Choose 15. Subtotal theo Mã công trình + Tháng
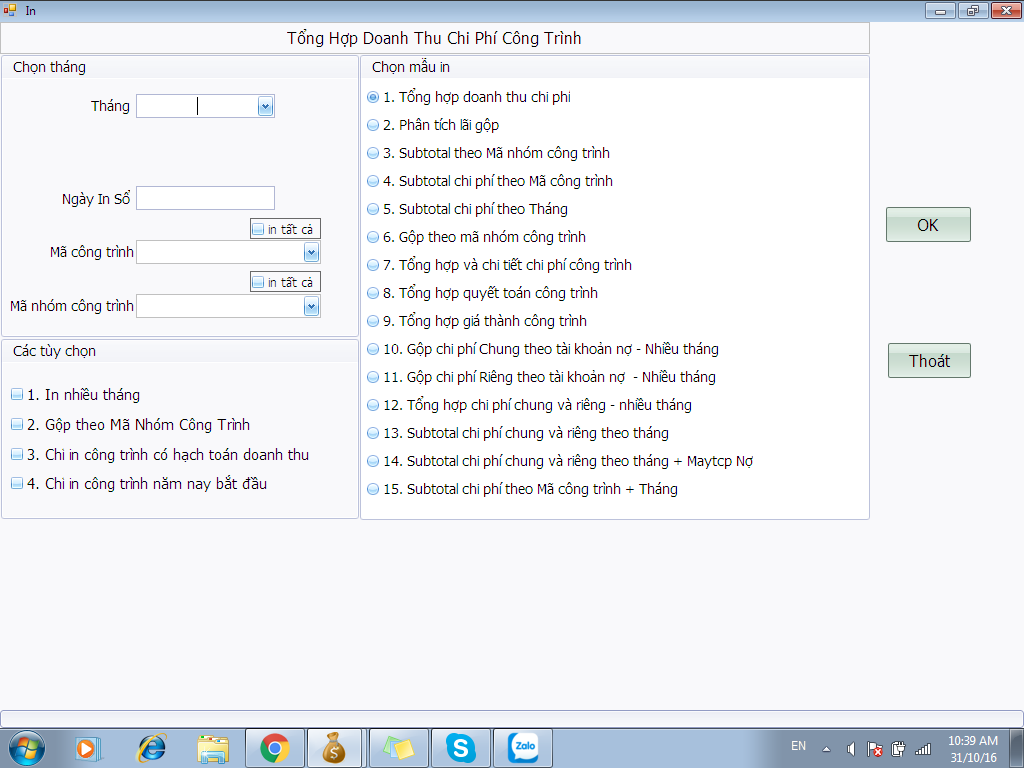1024x768 pixels. point(373,490)
